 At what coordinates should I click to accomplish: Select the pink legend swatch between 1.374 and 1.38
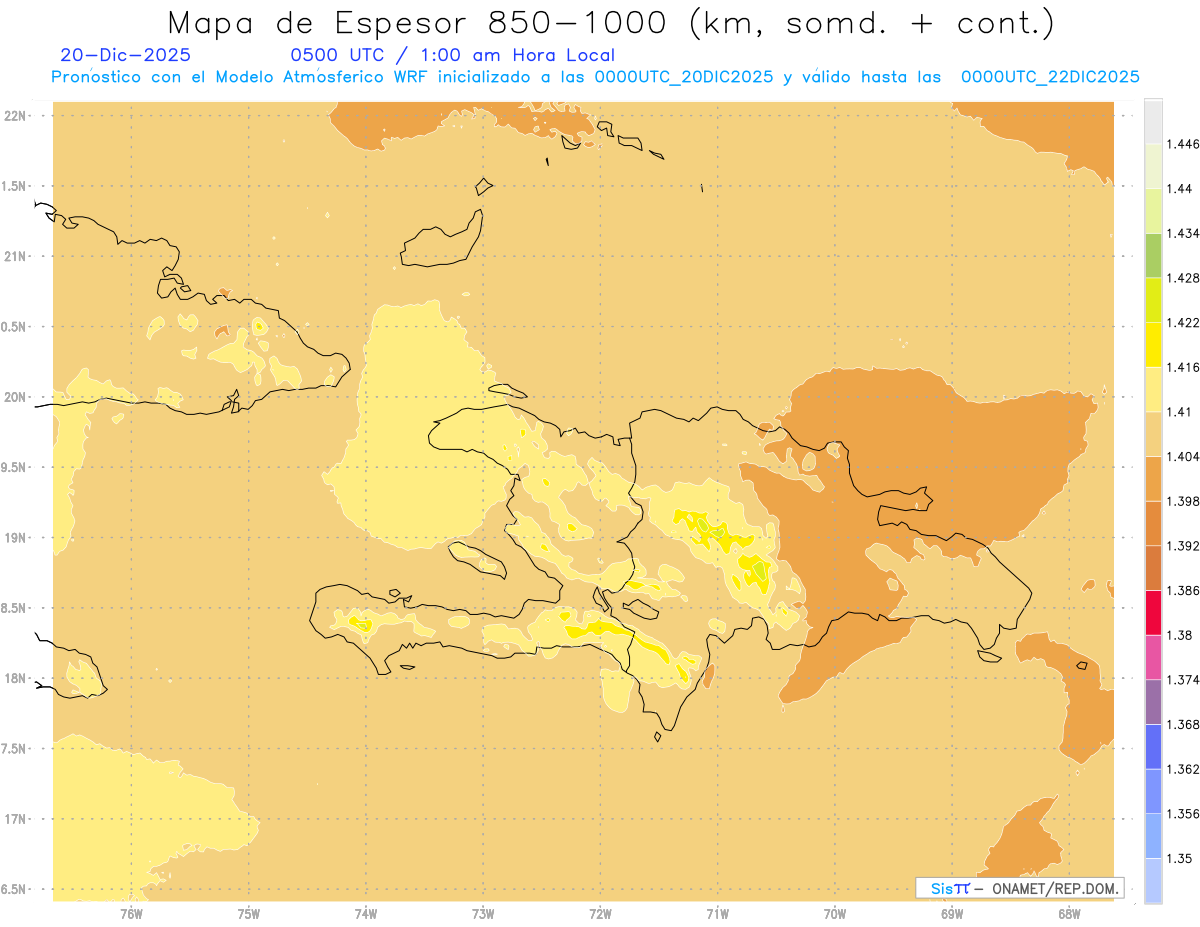pyautogui.click(x=1153, y=656)
